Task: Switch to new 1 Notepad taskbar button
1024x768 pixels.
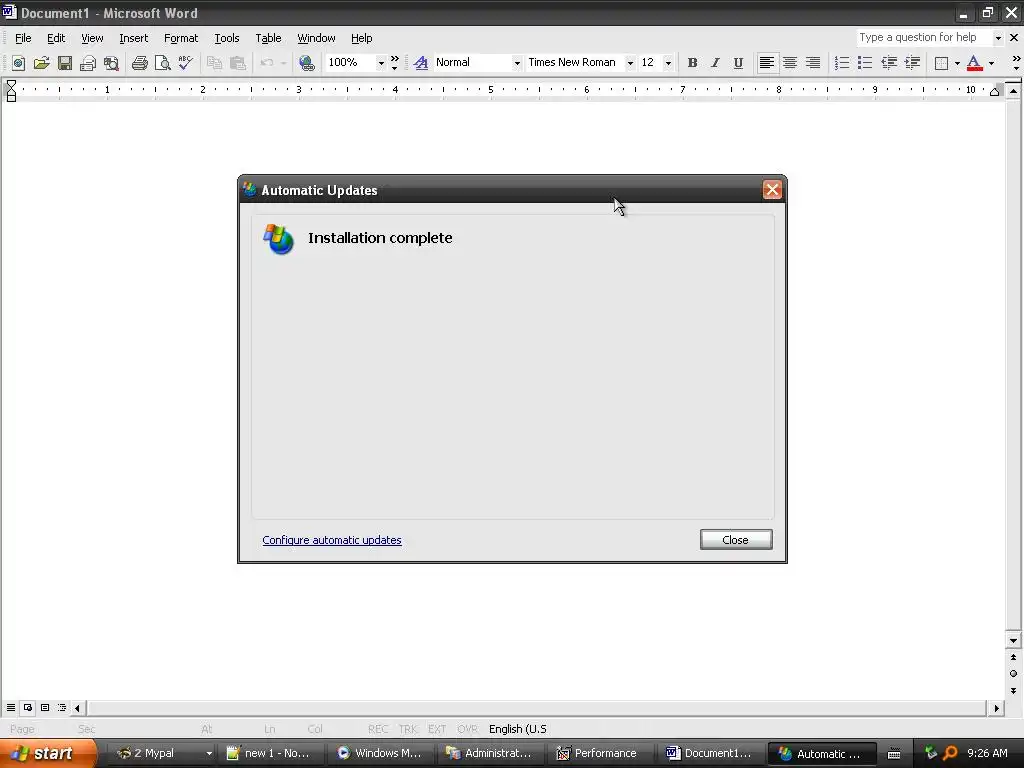Action: pos(269,753)
